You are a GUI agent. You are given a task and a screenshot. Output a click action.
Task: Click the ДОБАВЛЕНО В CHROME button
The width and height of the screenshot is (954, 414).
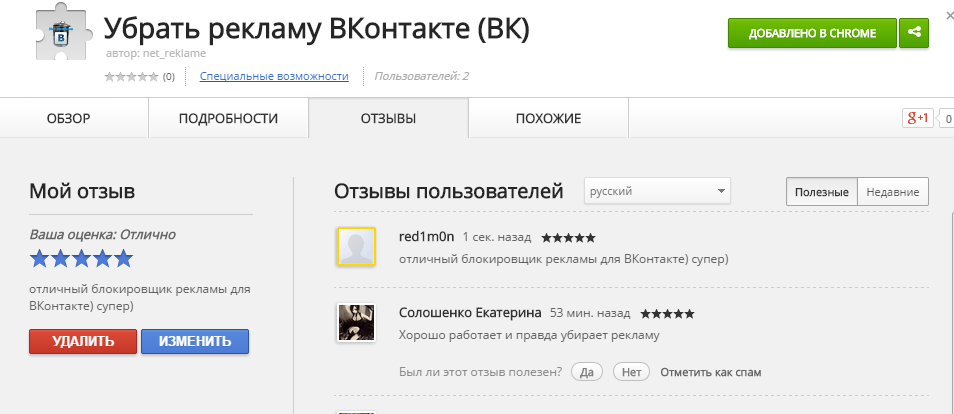pyautogui.click(x=812, y=33)
